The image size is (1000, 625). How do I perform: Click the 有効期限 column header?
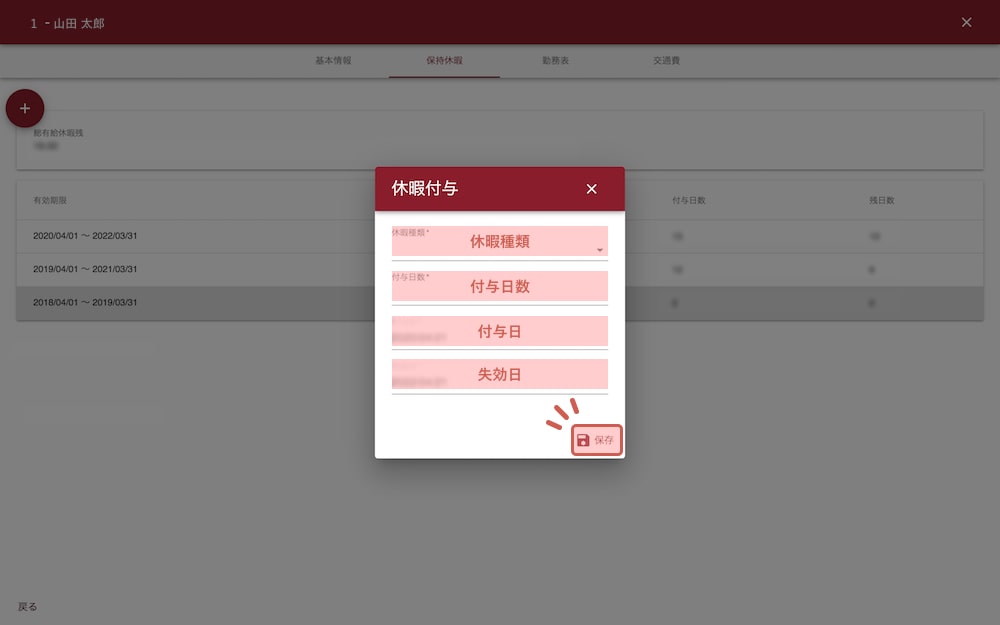tap(50, 200)
